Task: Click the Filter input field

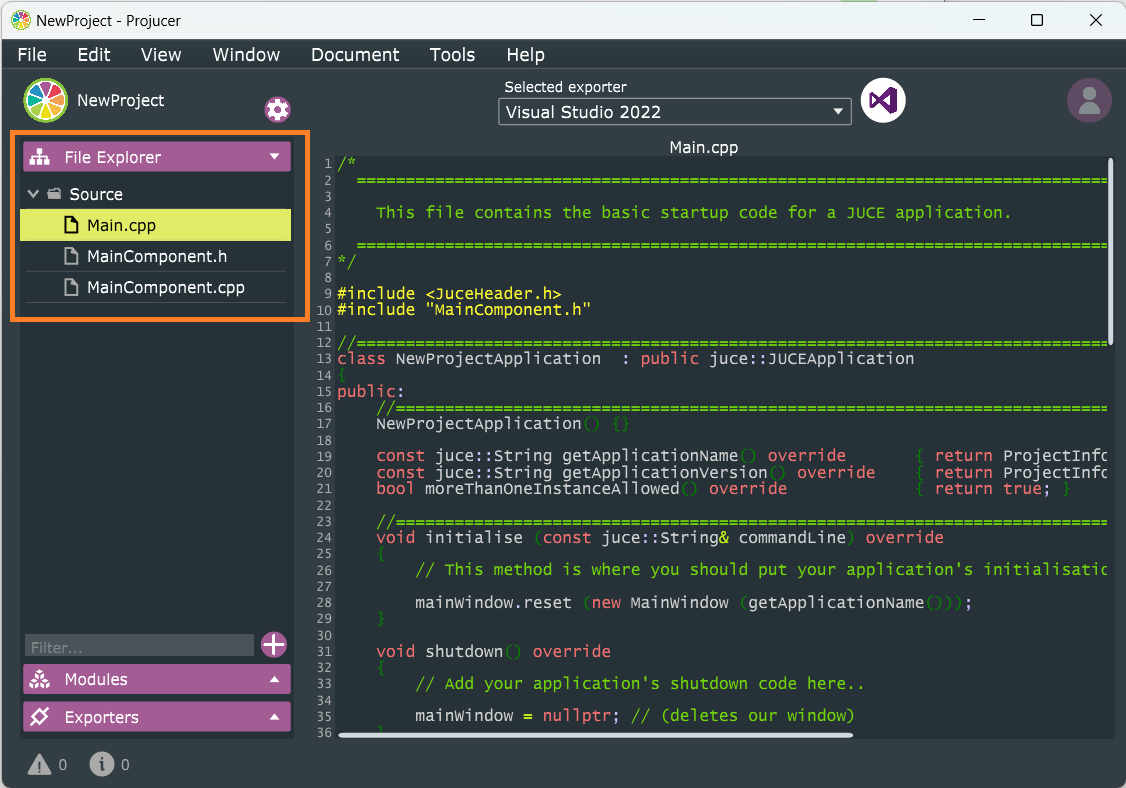Action: click(139, 645)
